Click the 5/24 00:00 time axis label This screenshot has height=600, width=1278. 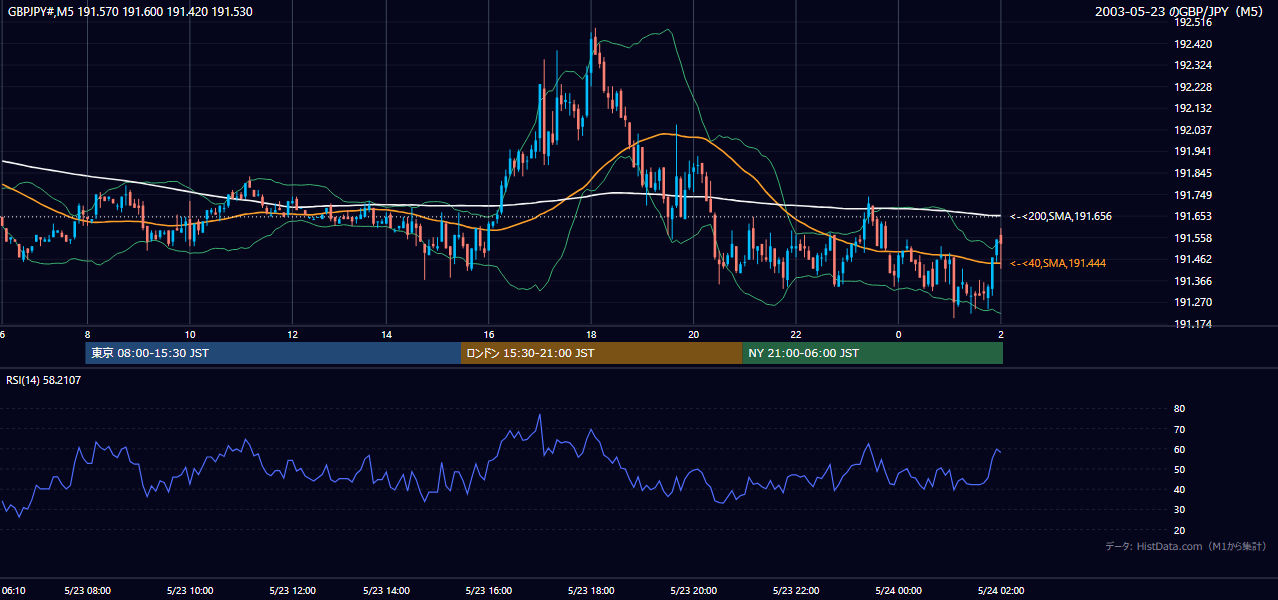coord(898,591)
